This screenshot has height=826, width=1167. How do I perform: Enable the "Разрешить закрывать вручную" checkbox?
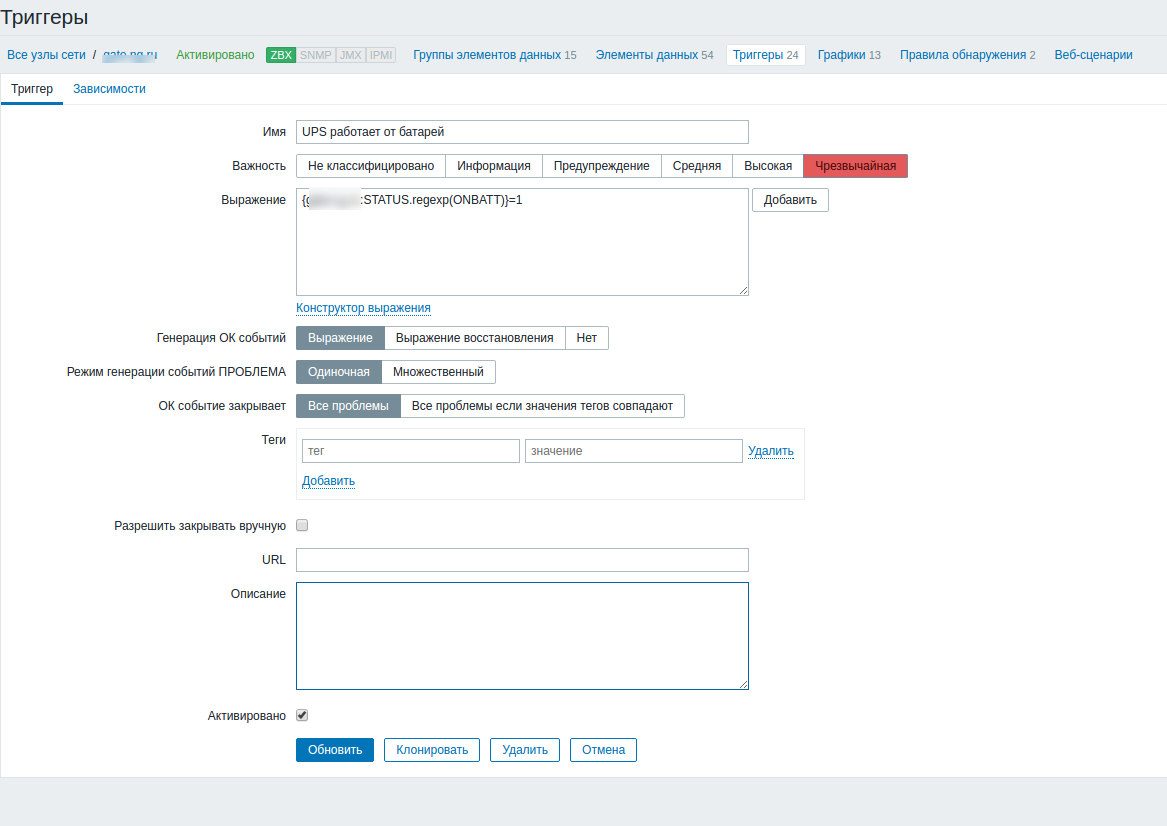click(301, 524)
